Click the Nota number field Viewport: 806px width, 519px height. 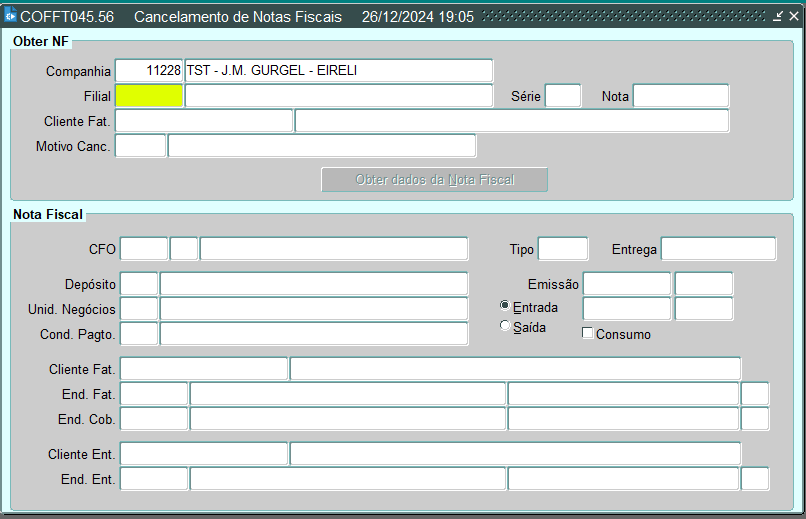(681, 96)
